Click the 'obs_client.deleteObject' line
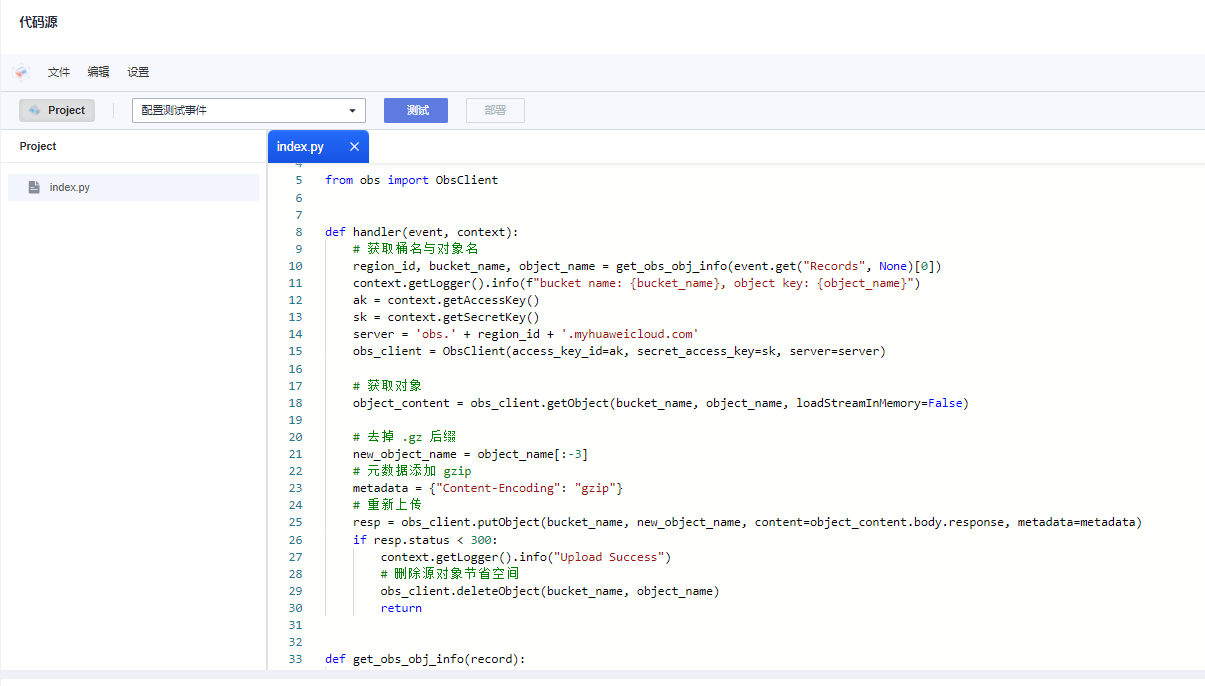The image size is (1205, 686). tap(550, 591)
